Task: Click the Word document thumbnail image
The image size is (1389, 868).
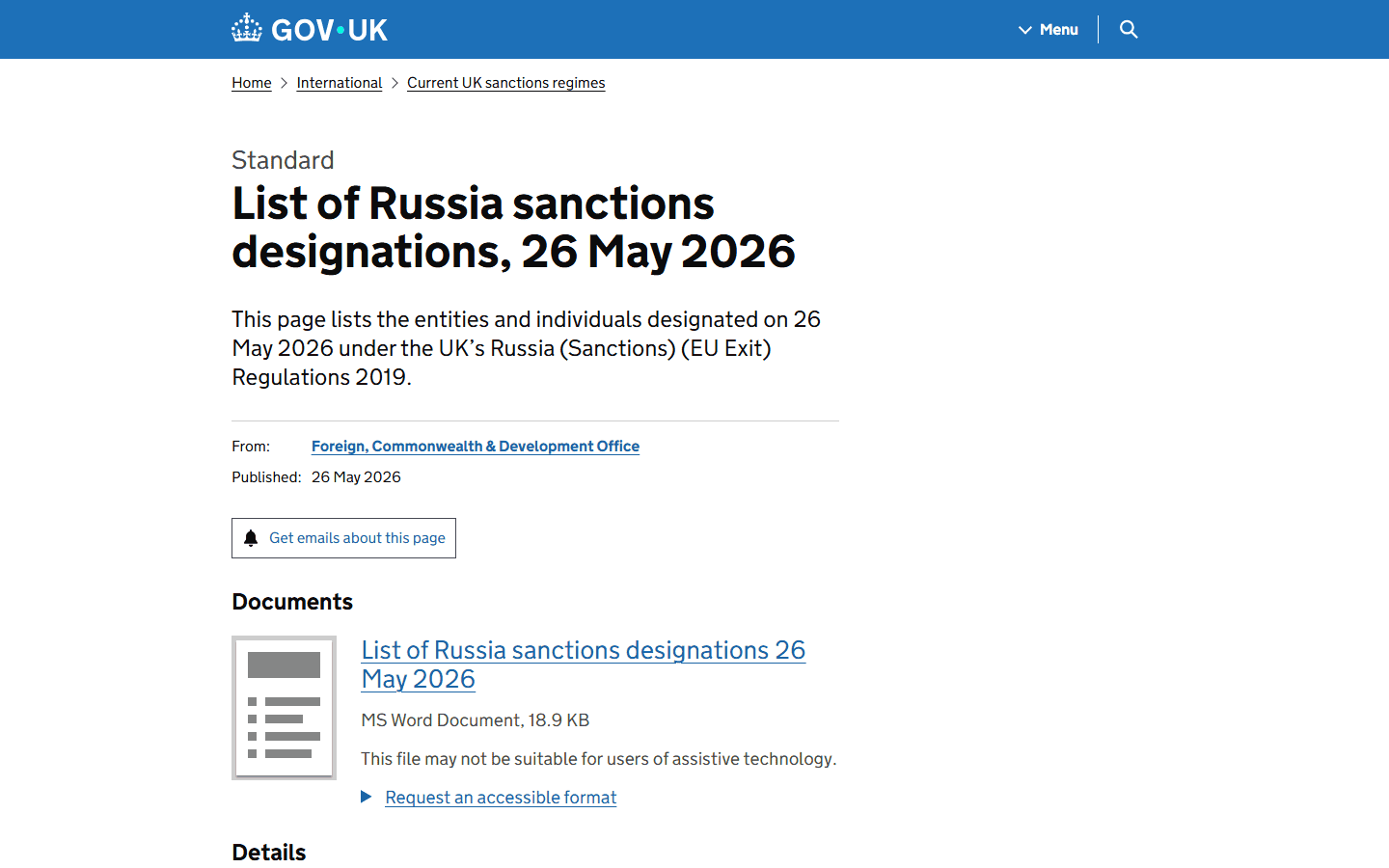Action: (284, 707)
